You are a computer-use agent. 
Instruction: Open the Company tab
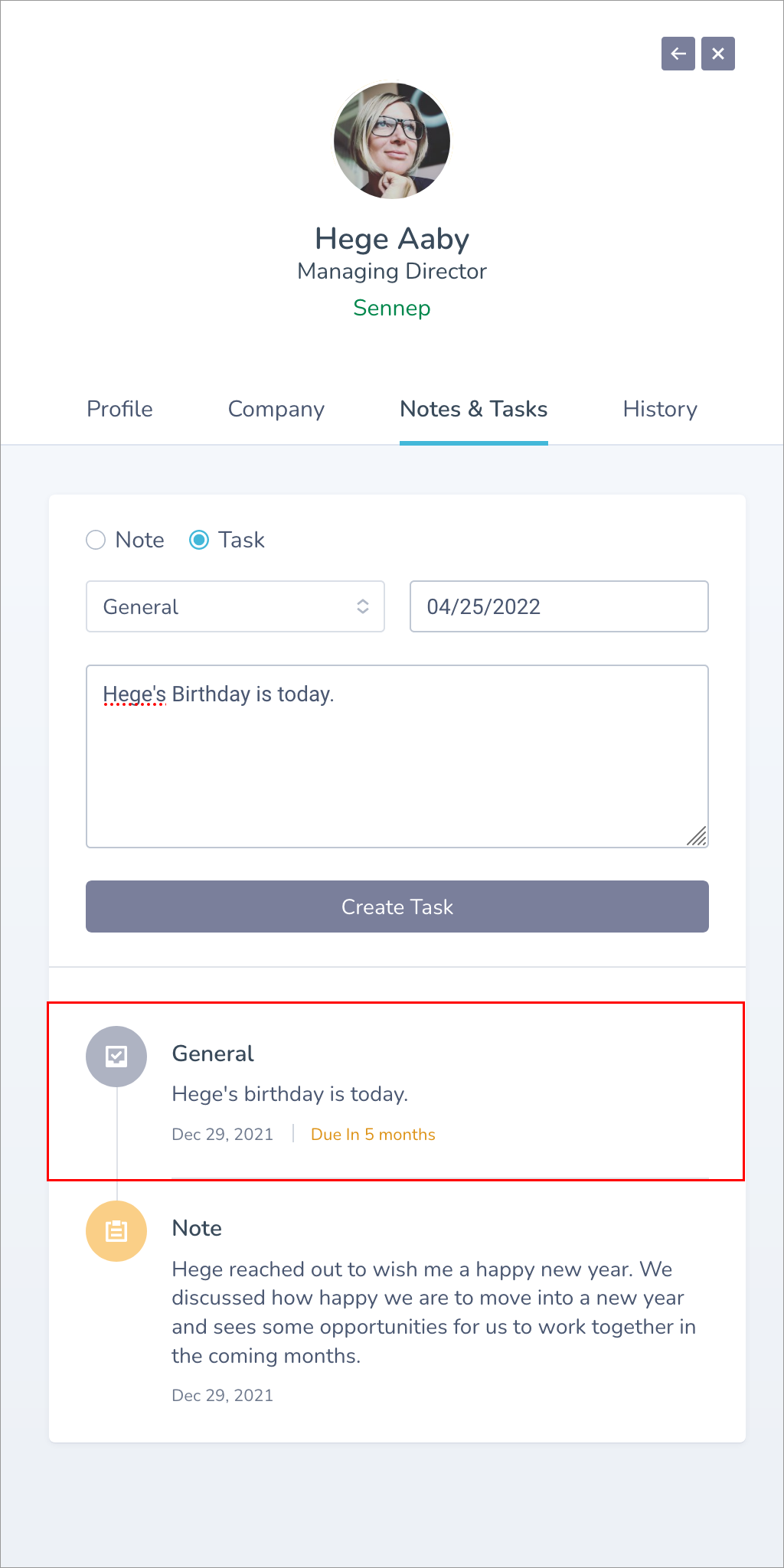click(x=276, y=409)
